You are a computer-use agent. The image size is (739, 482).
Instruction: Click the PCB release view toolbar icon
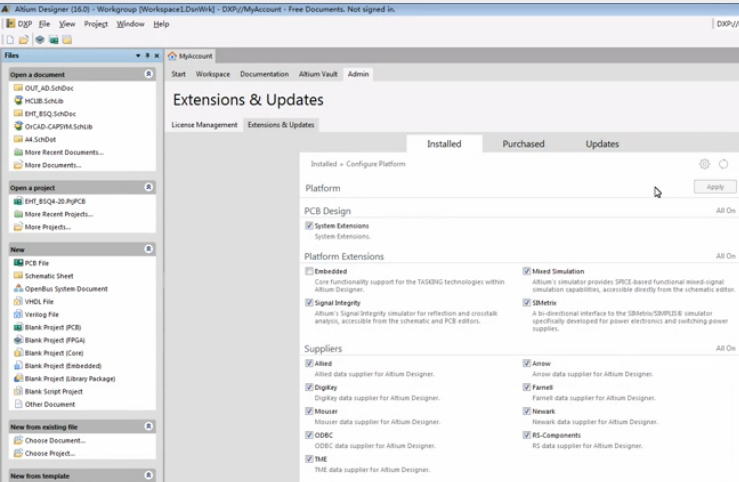[x=54, y=40]
